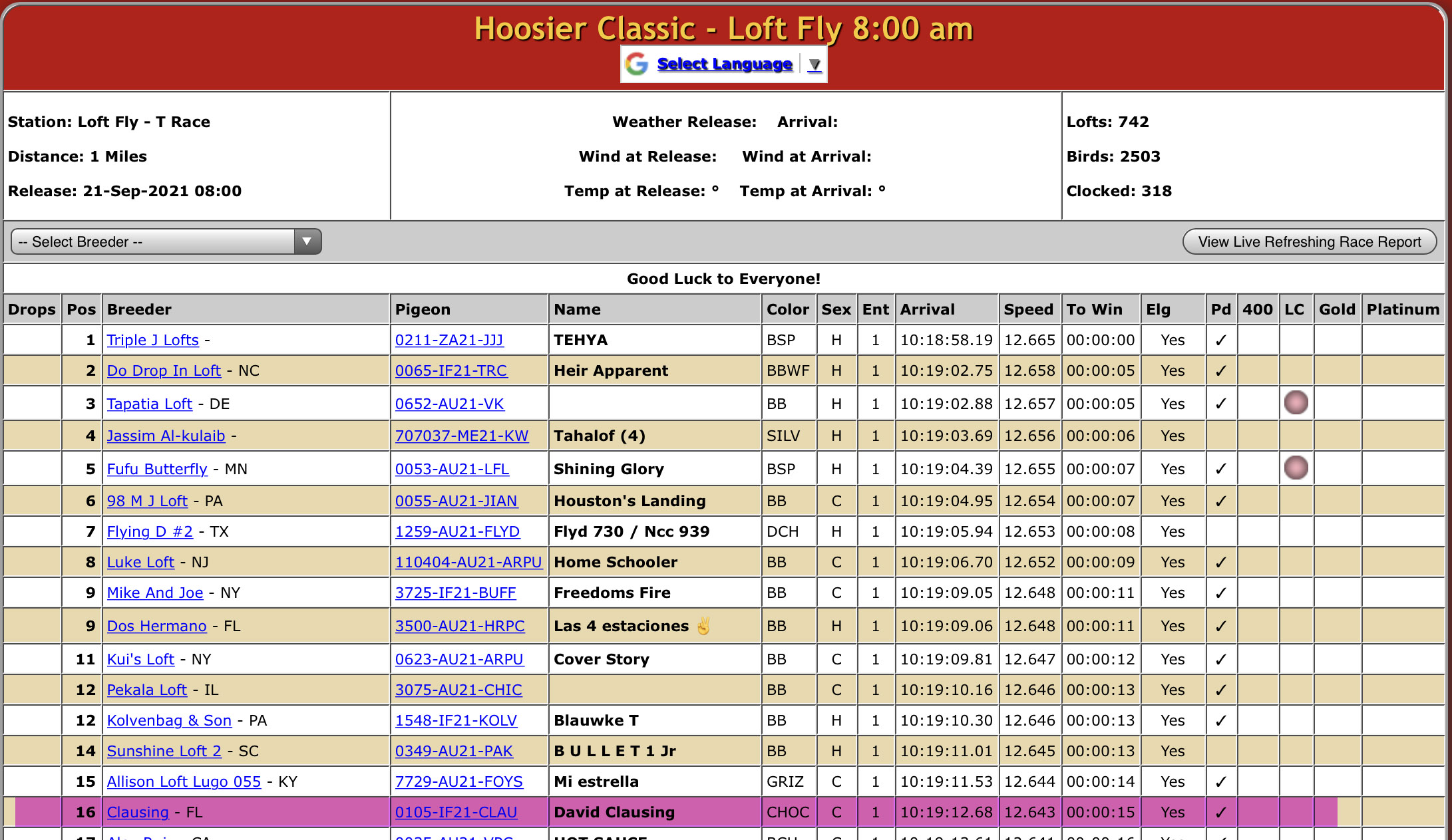Screen dimensions: 1452x840
Task: Open pigeon link 0211-ZA21-JJJ
Action: pyautogui.click(x=449, y=341)
